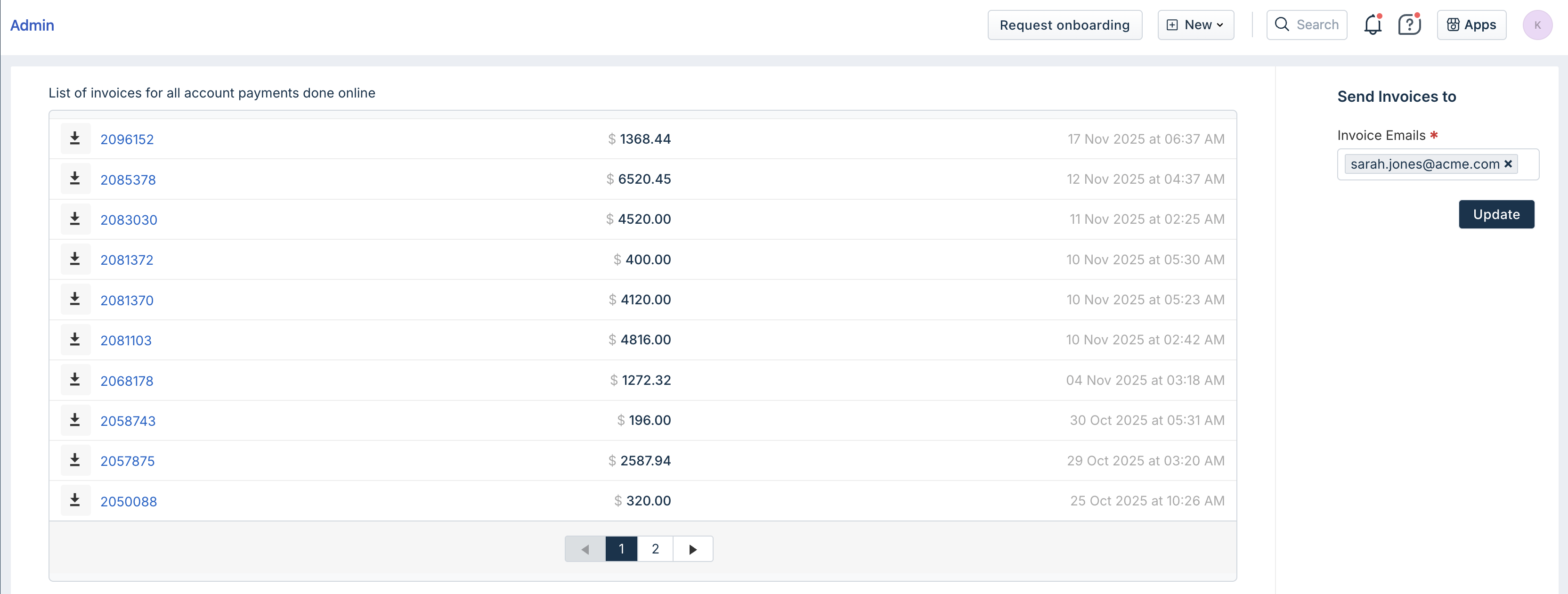
Task: Go to Admin breadcrumb link
Action: coord(32,25)
